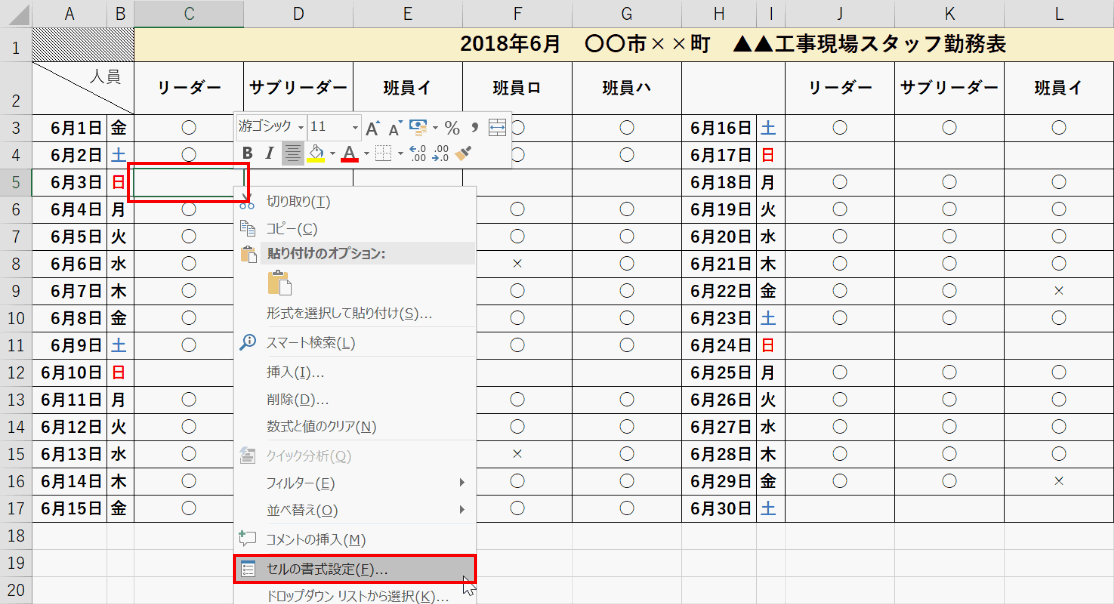Click the increase font size icon
This screenshot has width=1114, height=604.
(372, 127)
